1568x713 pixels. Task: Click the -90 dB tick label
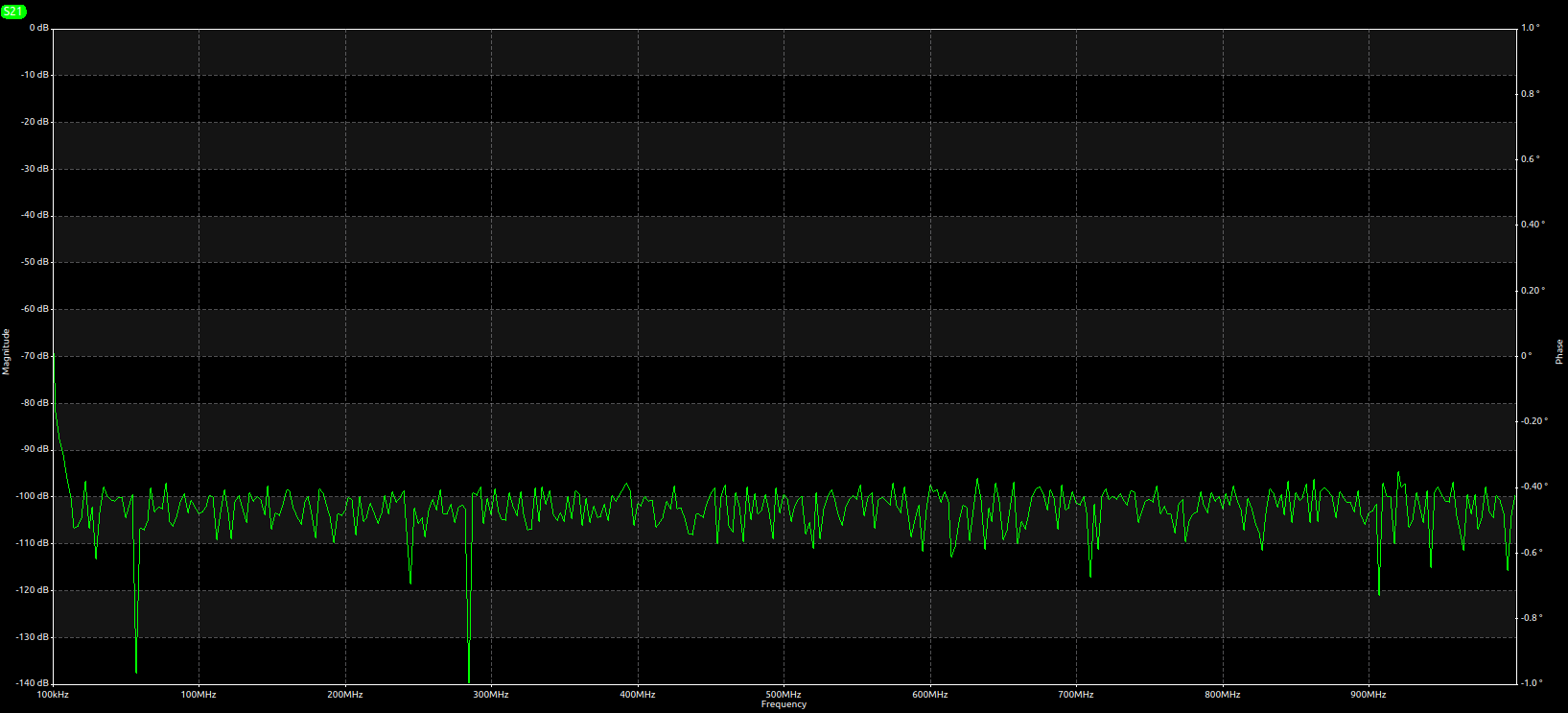tap(35, 449)
